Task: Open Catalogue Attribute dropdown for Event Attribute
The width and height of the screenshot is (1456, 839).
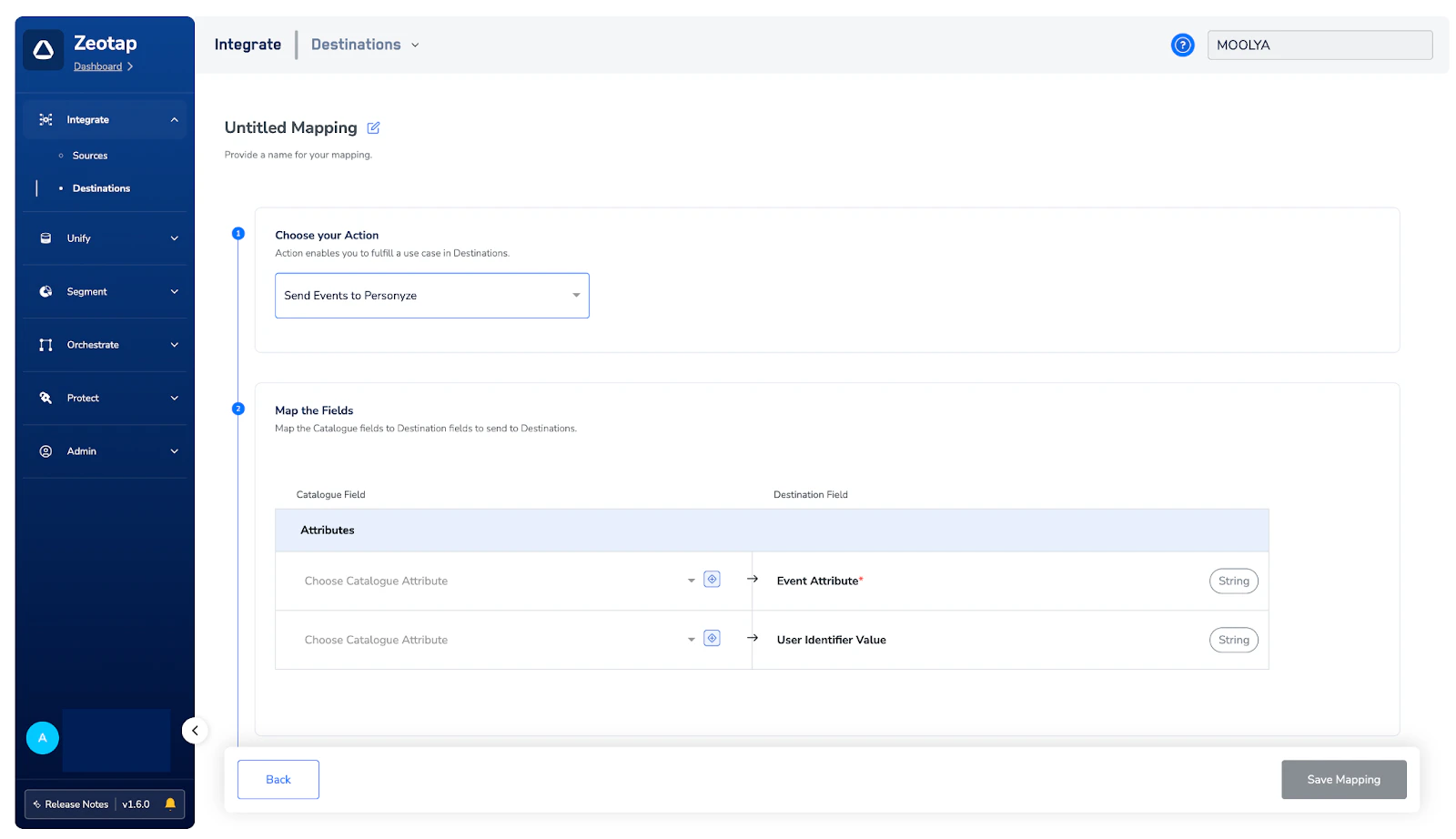Action: [x=500, y=581]
